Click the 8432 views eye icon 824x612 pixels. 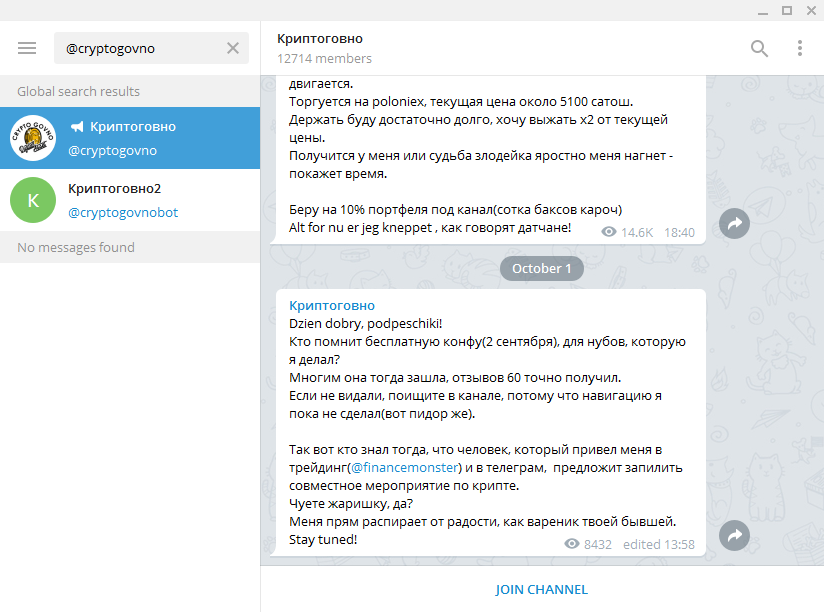[x=572, y=544]
